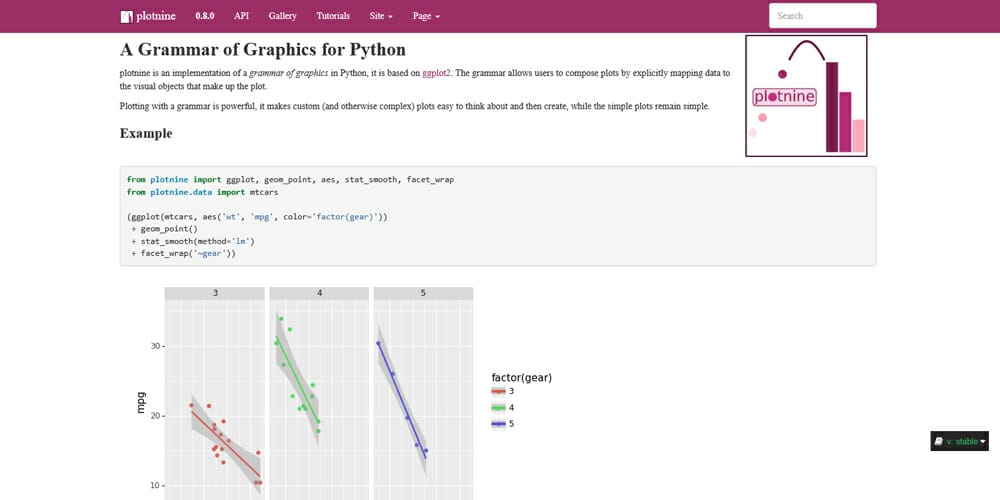This screenshot has width=1000, height=500.
Task: Go to the Gallery page
Action: (x=283, y=16)
